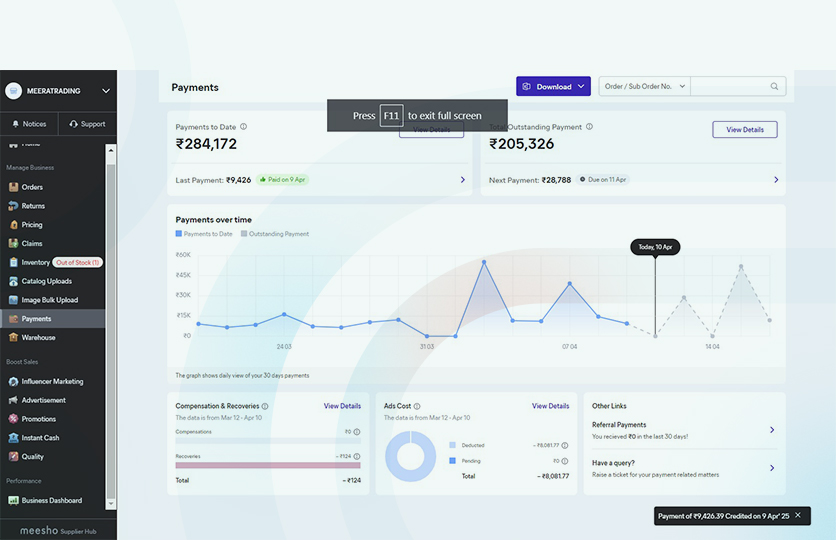Open Support headset in sidebar
The height and width of the screenshot is (540, 836).
pyautogui.click(x=87, y=124)
